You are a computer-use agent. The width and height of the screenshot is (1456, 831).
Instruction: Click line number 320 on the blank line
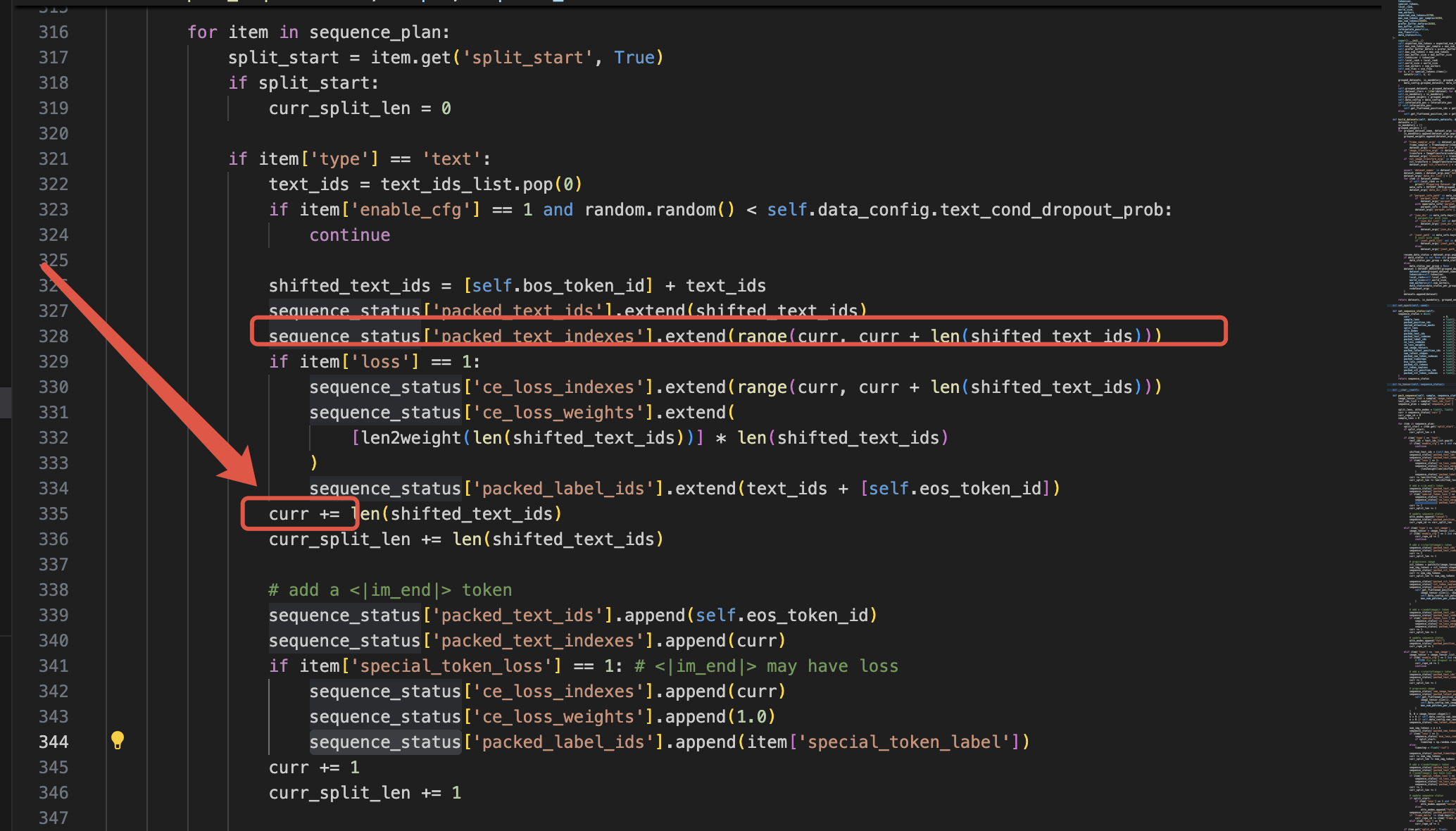(54, 133)
